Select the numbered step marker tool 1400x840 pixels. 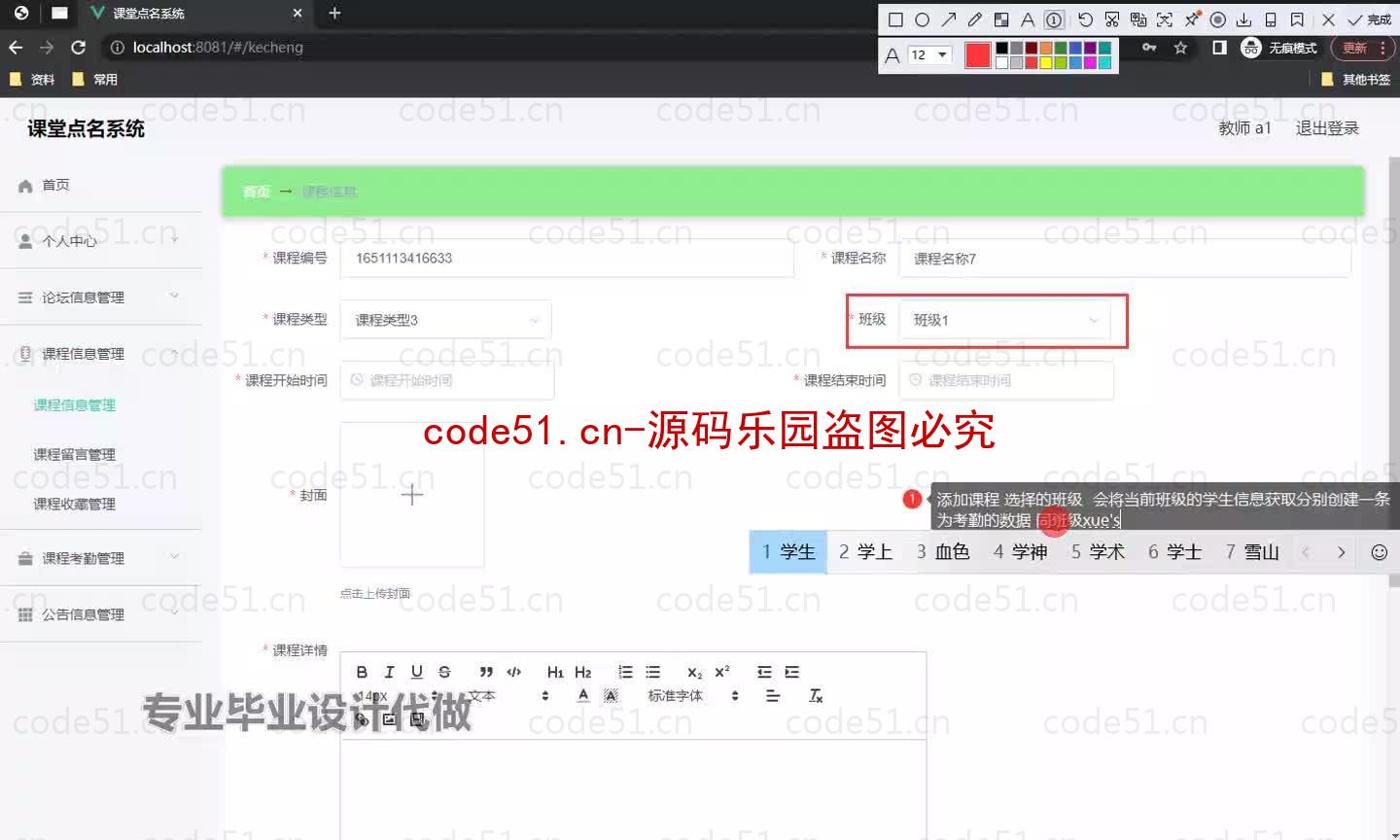(x=1054, y=19)
